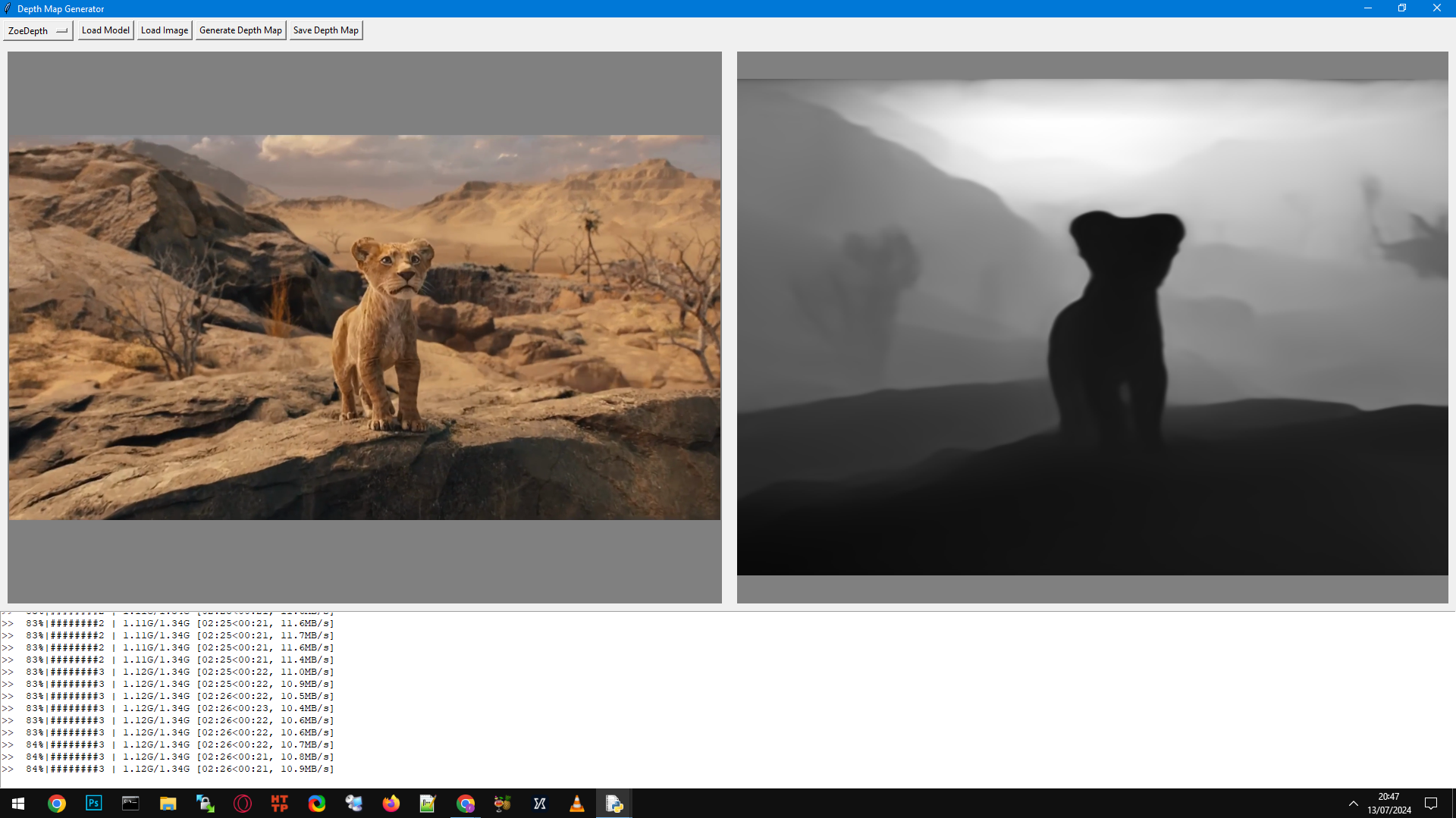This screenshot has width=1456, height=818.
Task: Open the network computers taskbar icon
Action: pos(354,804)
